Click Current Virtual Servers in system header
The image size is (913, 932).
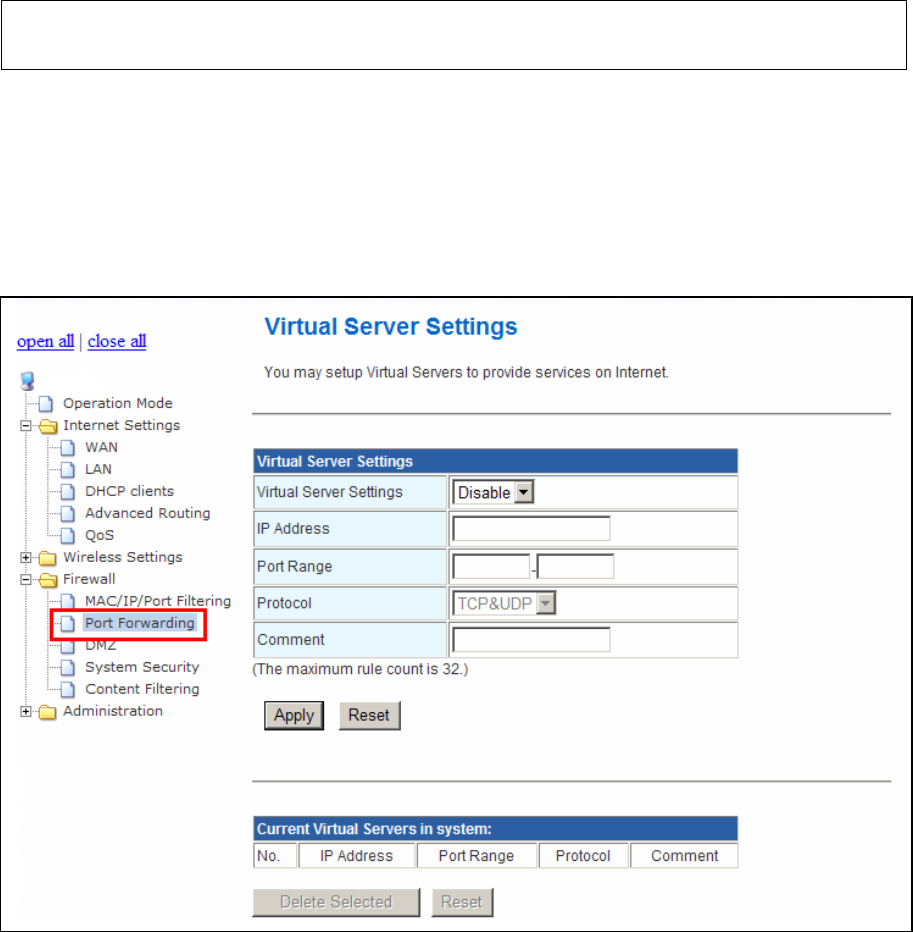(x=495, y=829)
